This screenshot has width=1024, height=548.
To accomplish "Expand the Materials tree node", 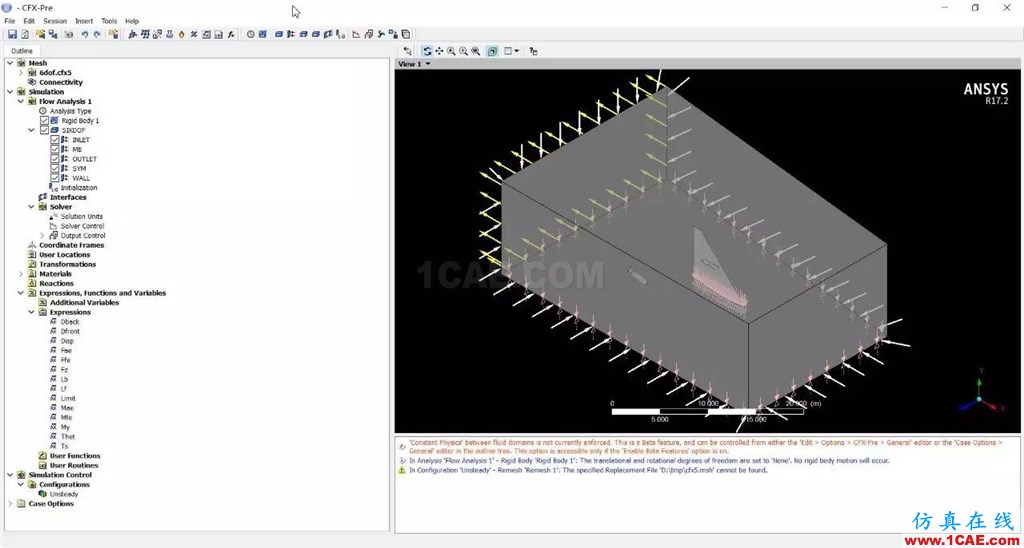I will point(21,274).
